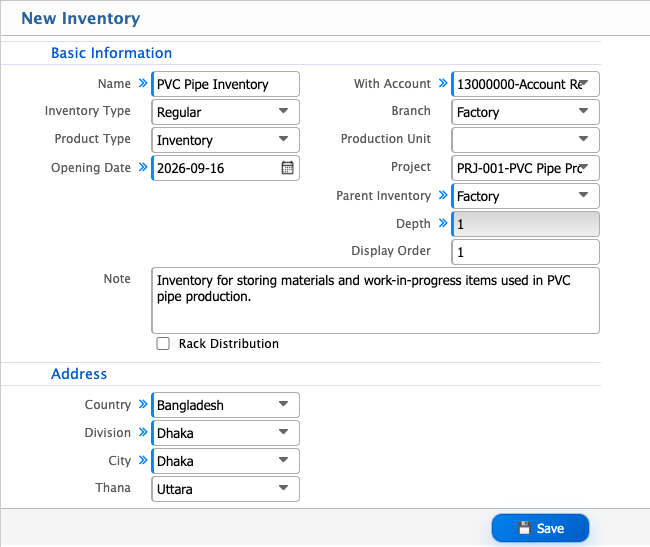
Task: Click the Note label
Action: click(117, 278)
